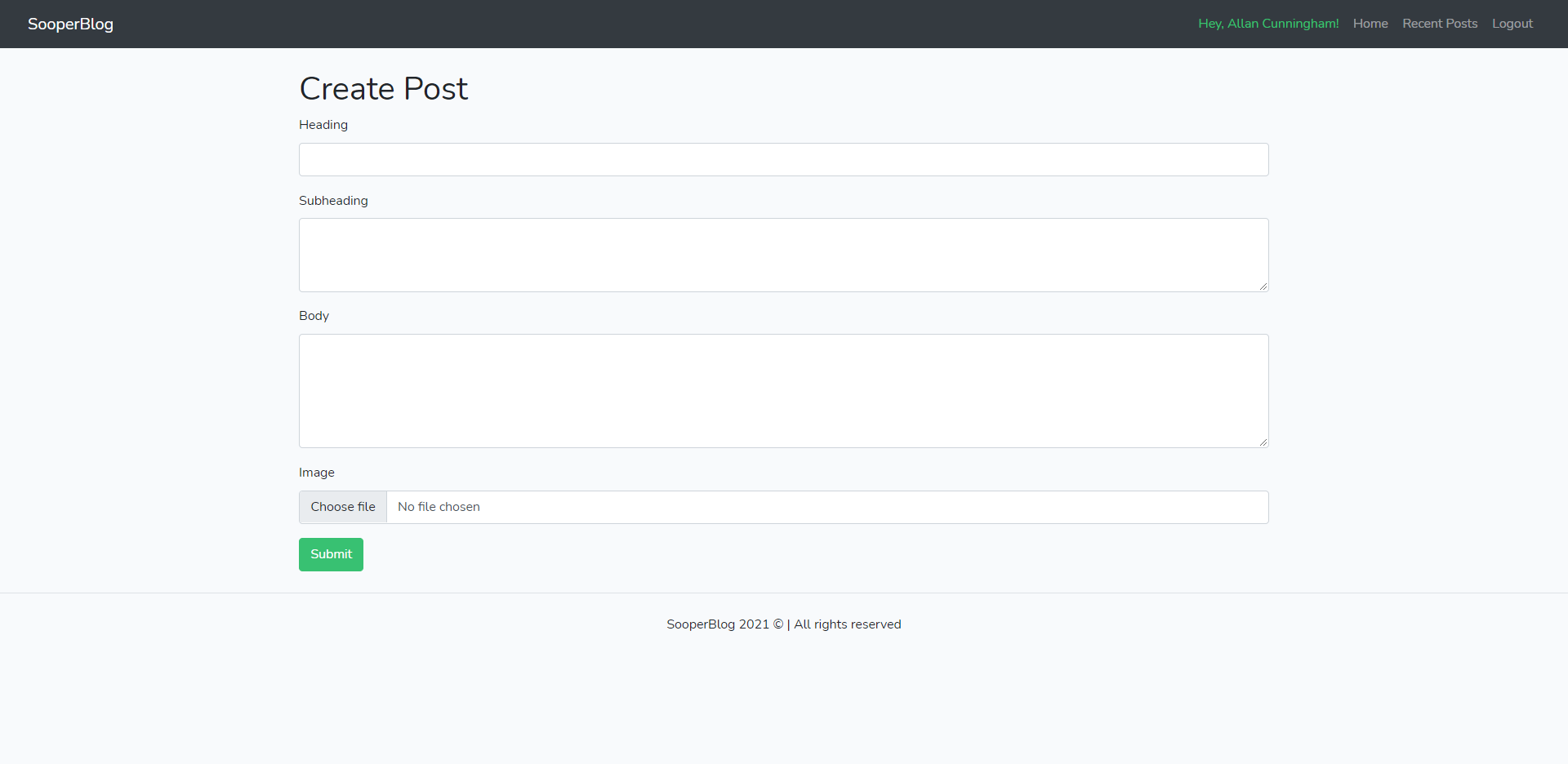Click the Body textarea resize handle

(1263, 442)
